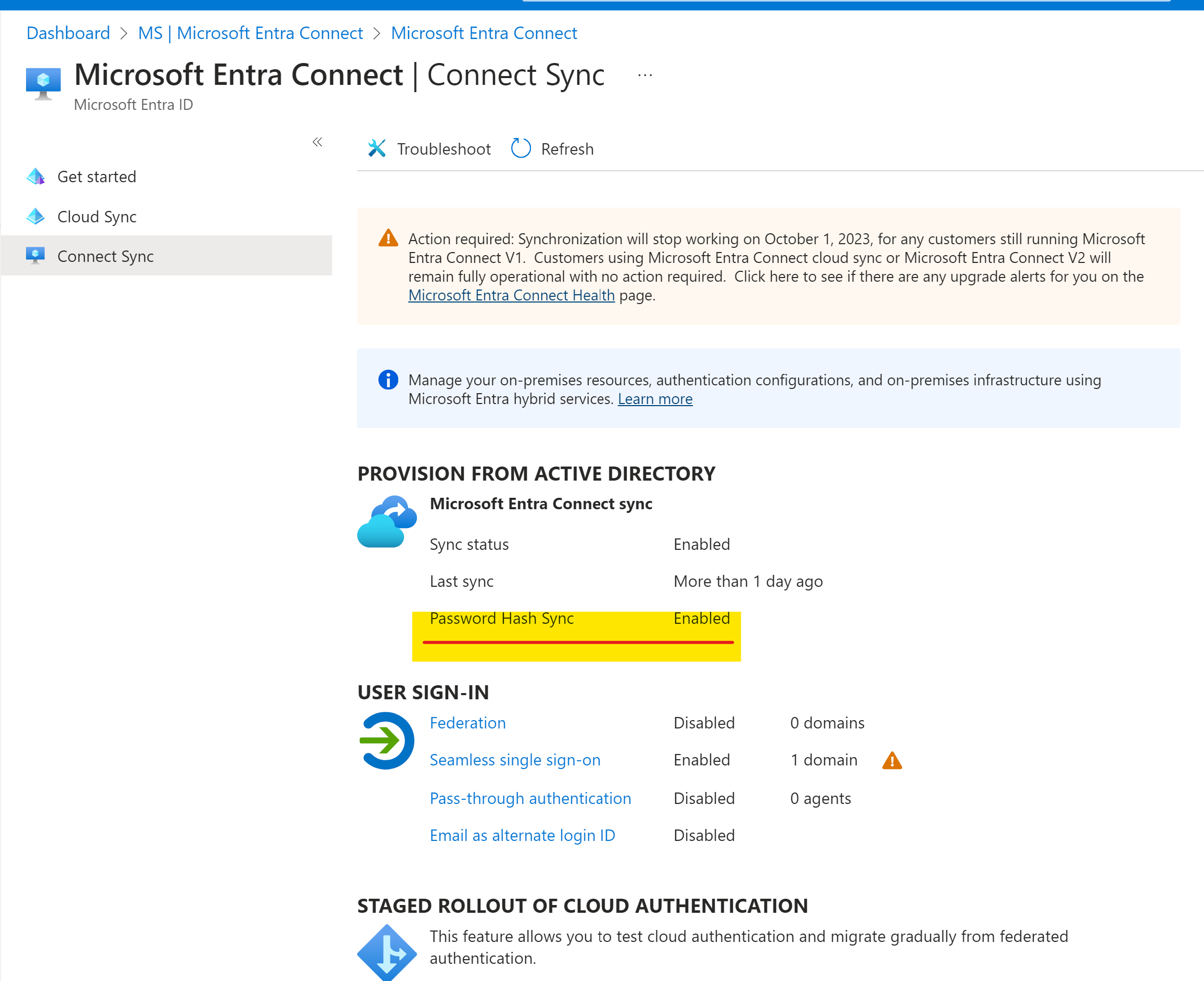Click the Password Hash Sync Enabled value
The height and width of the screenshot is (981, 1204).
point(702,618)
